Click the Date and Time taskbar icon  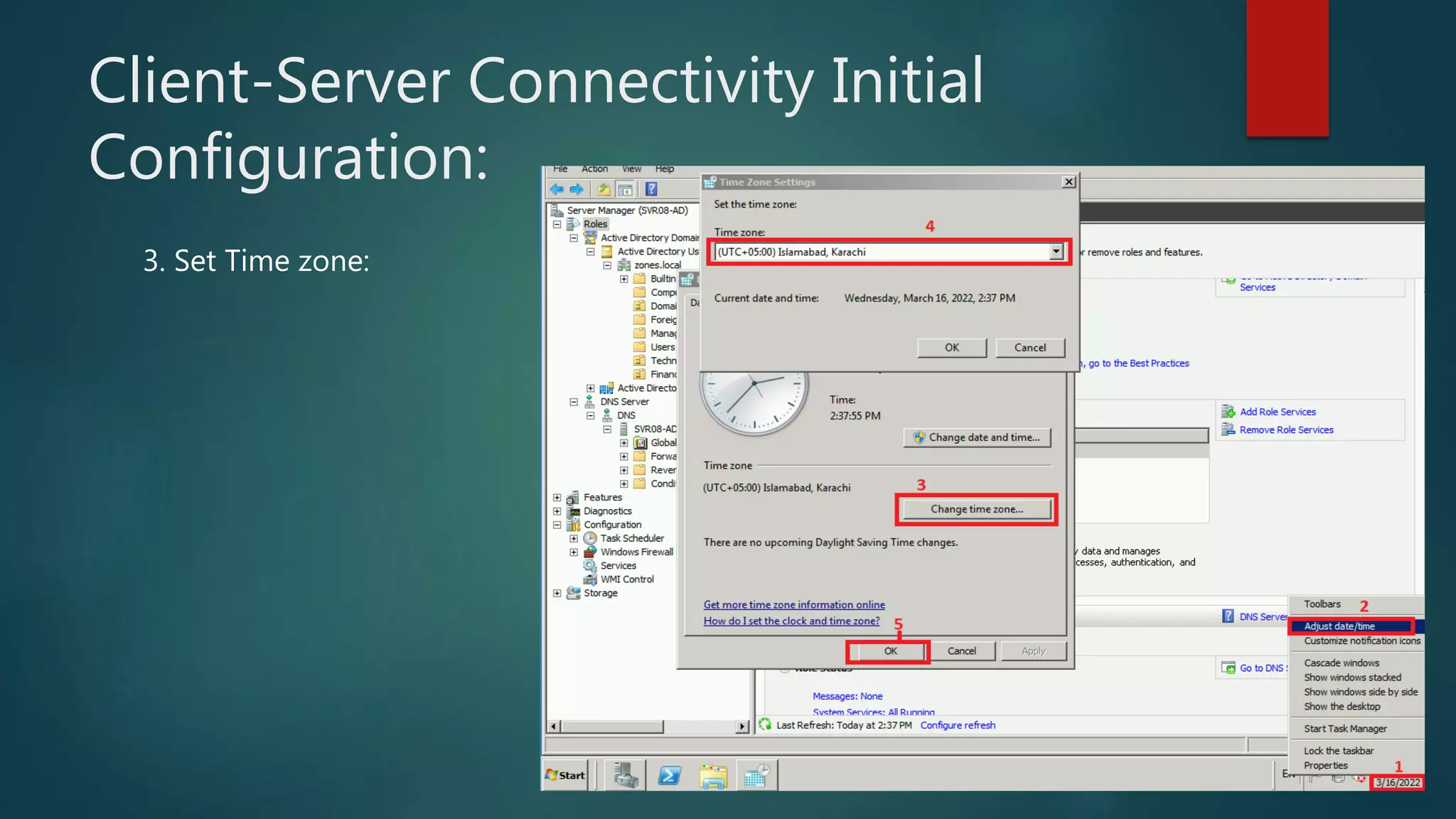coord(756,775)
